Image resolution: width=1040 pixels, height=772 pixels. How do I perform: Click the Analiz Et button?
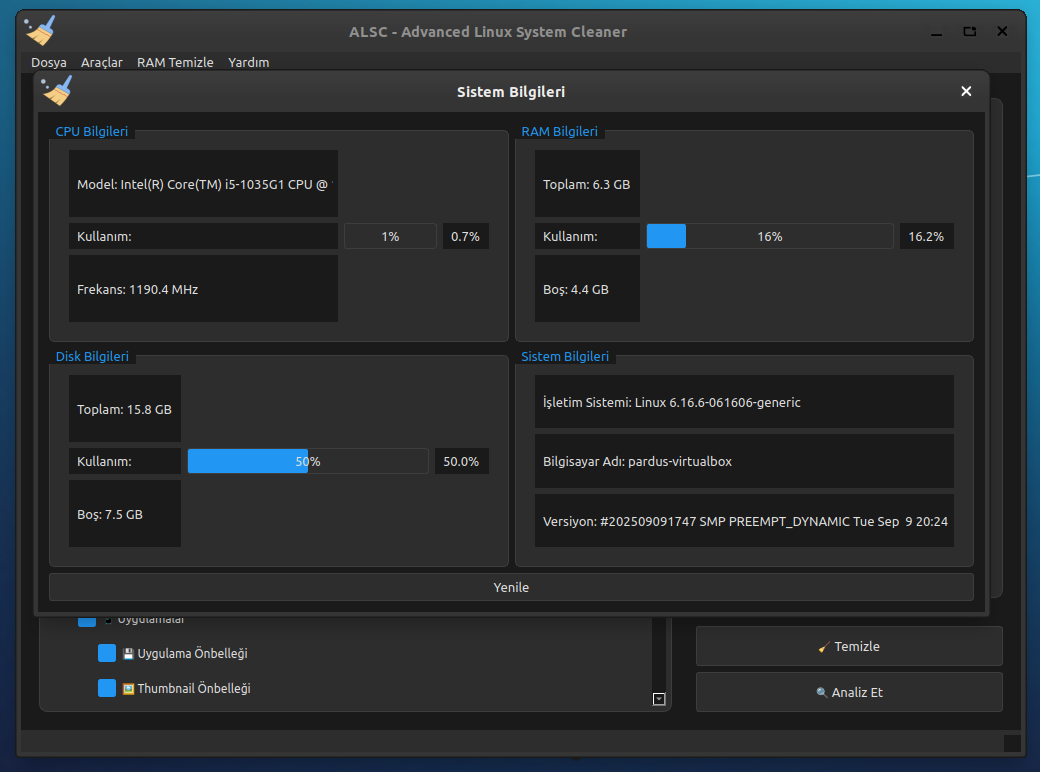tap(849, 692)
